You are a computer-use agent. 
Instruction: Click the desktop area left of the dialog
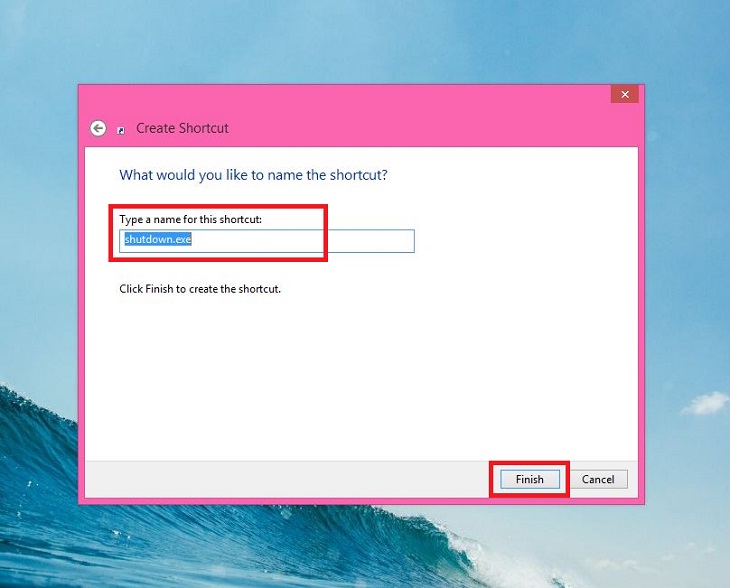click(38, 233)
